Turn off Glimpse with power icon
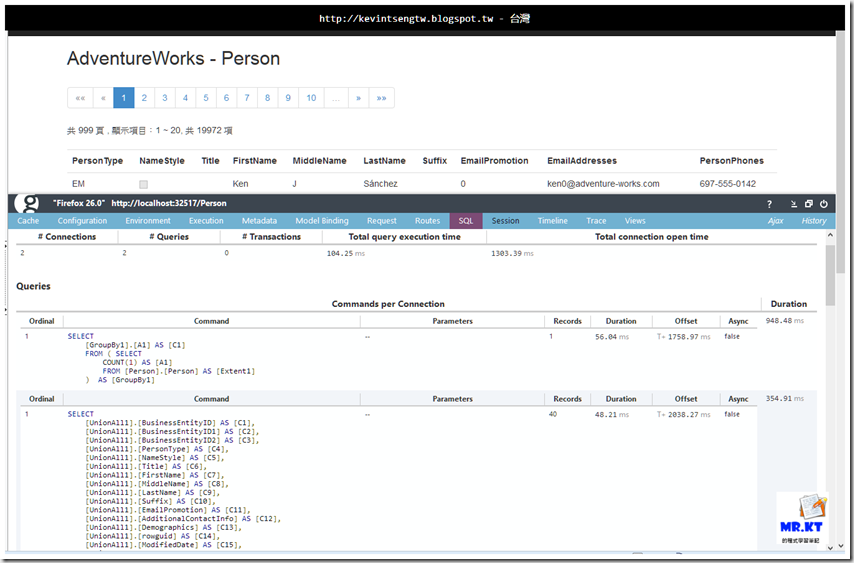This screenshot has width=854, height=563. [824, 204]
